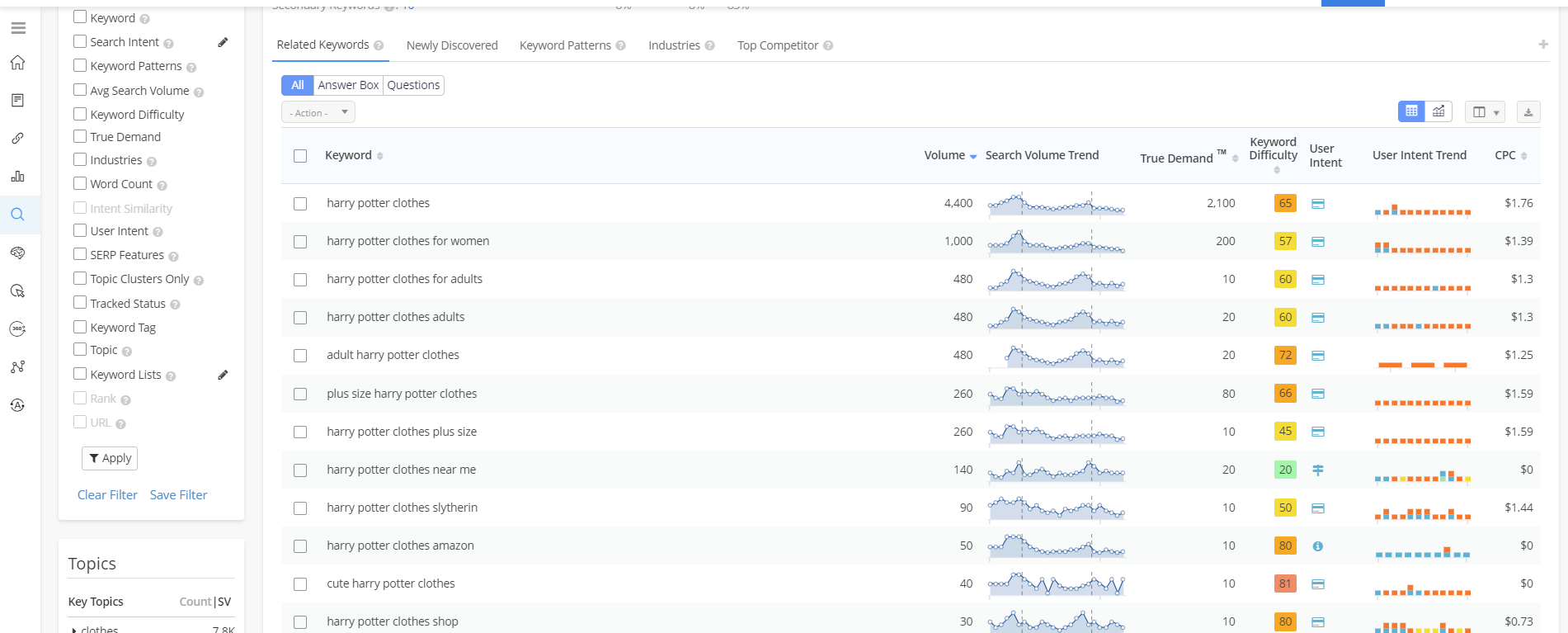Click the download export icon
This screenshot has width=1568, height=633.
[x=1528, y=112]
